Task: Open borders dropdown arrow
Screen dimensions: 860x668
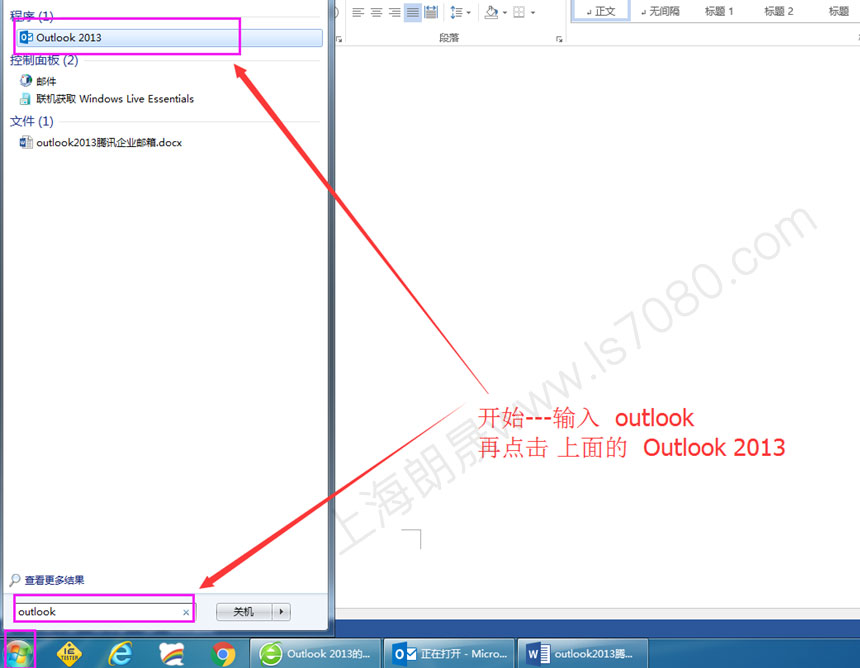Action: [533, 12]
